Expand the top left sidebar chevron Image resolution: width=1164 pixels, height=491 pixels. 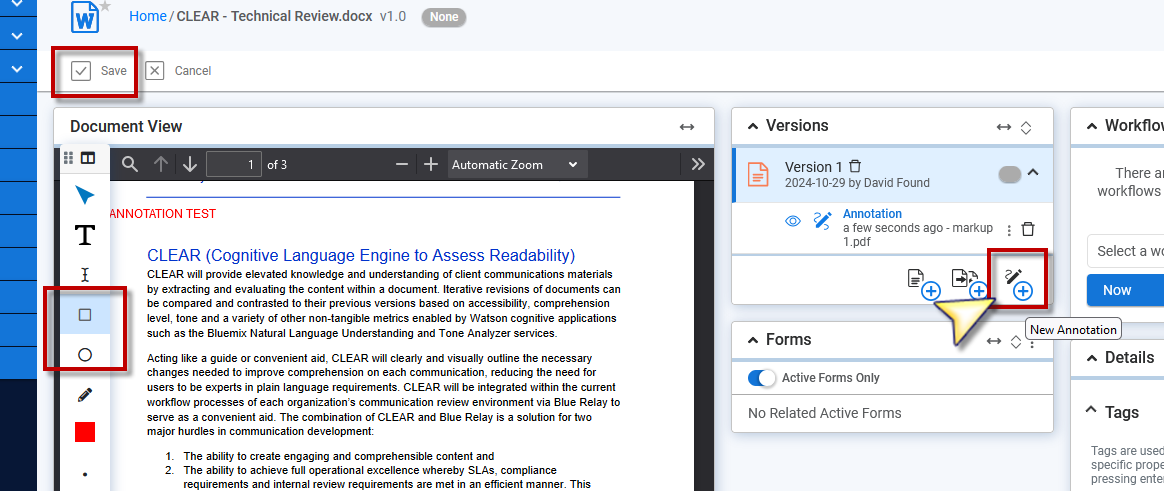pos(19,4)
